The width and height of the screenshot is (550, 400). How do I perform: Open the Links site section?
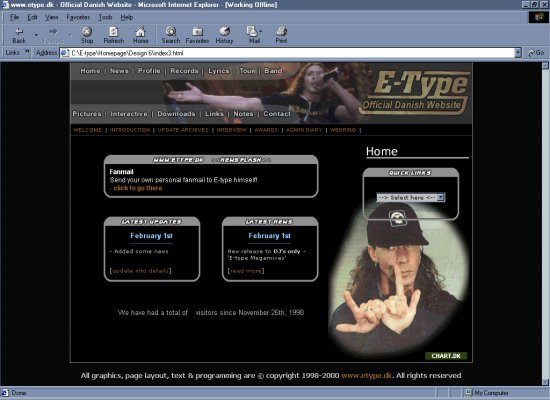coord(214,114)
